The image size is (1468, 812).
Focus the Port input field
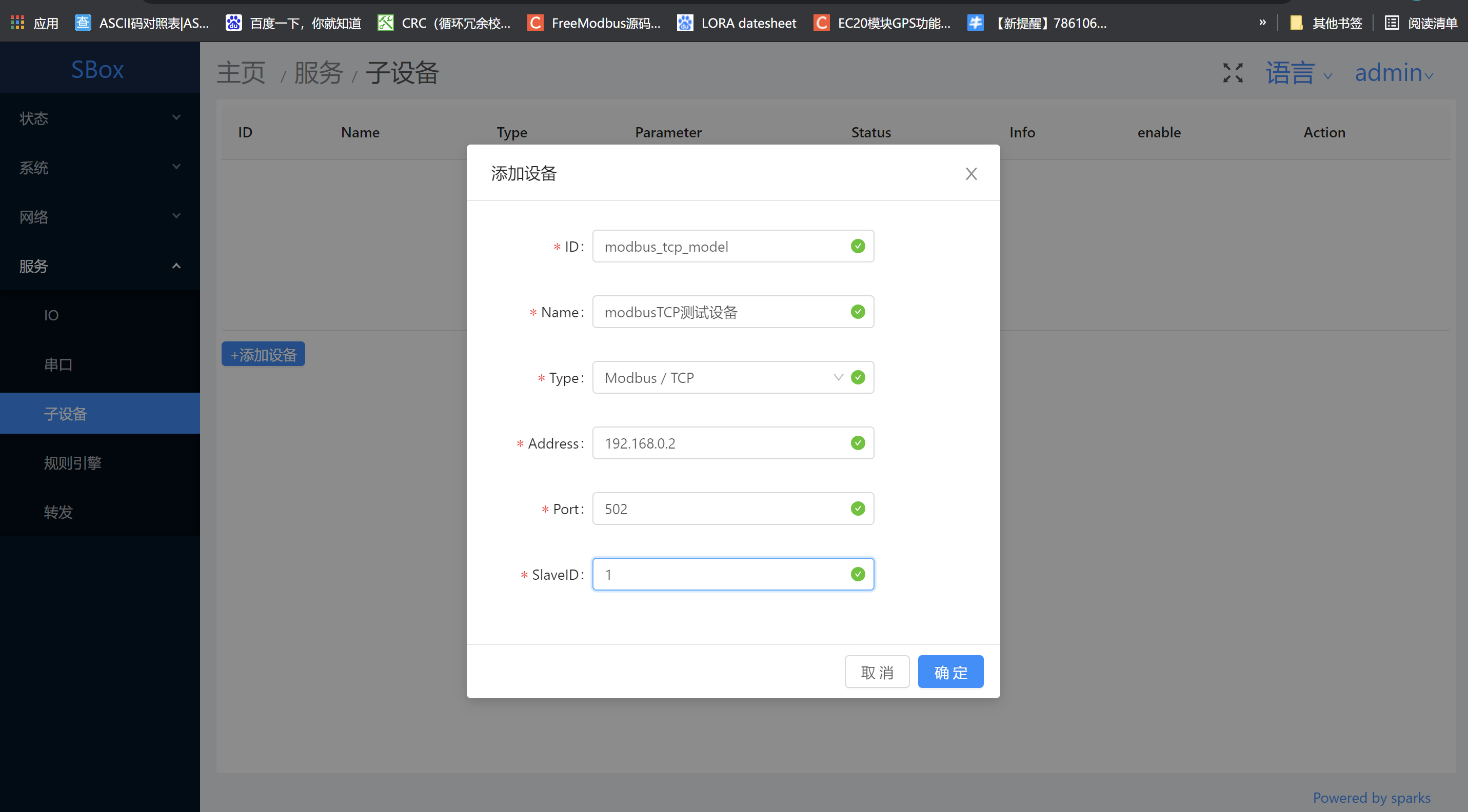click(x=733, y=509)
